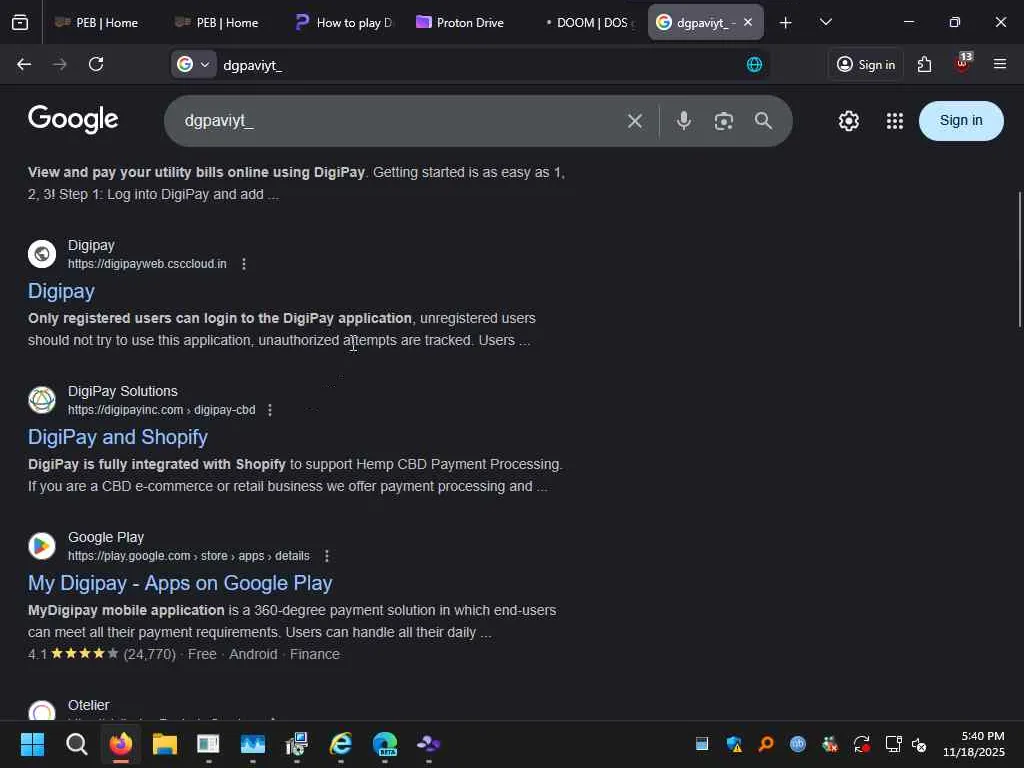Go back to the previous page
1024x768 pixels.
point(24,64)
